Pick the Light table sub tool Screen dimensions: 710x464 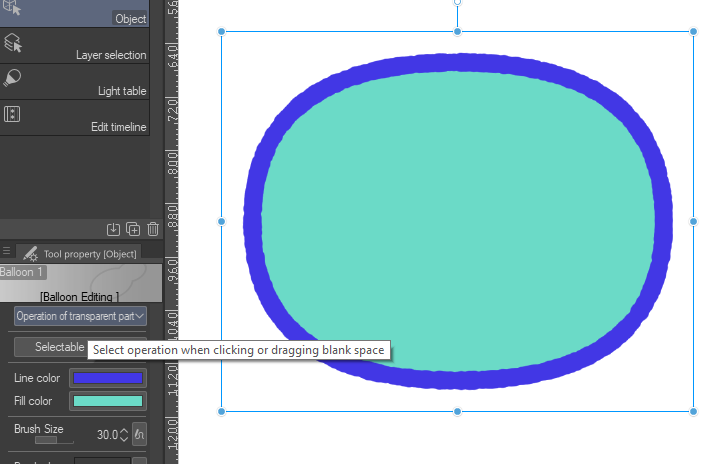(x=74, y=81)
